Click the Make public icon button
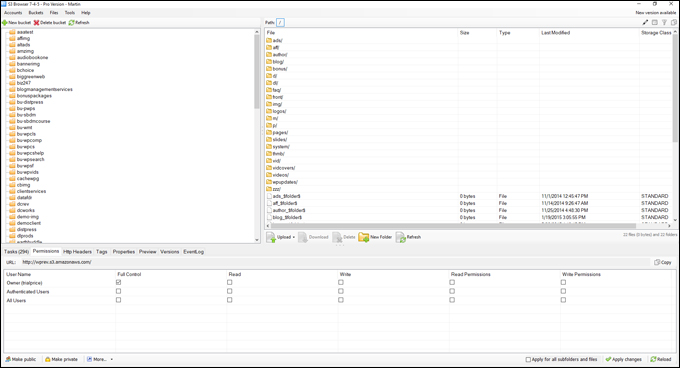The height and width of the screenshot is (368, 680). tap(8, 359)
